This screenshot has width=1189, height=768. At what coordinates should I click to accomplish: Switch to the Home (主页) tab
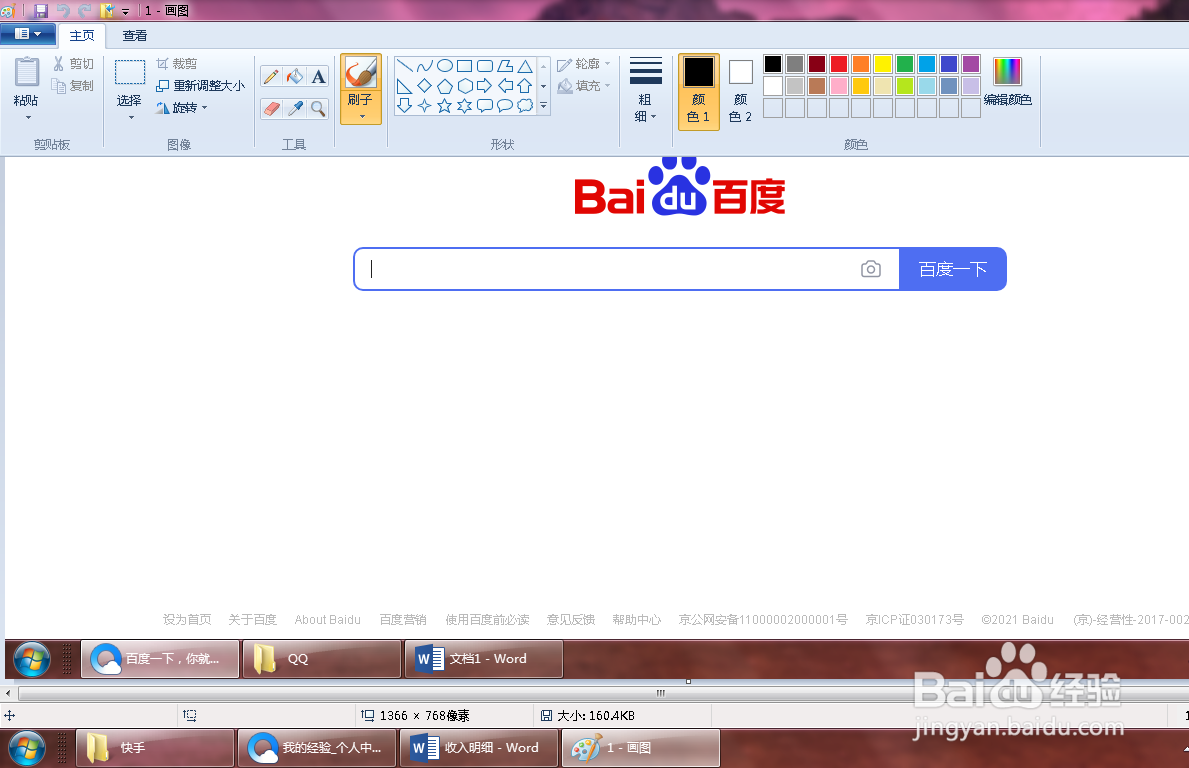pyautogui.click(x=82, y=35)
